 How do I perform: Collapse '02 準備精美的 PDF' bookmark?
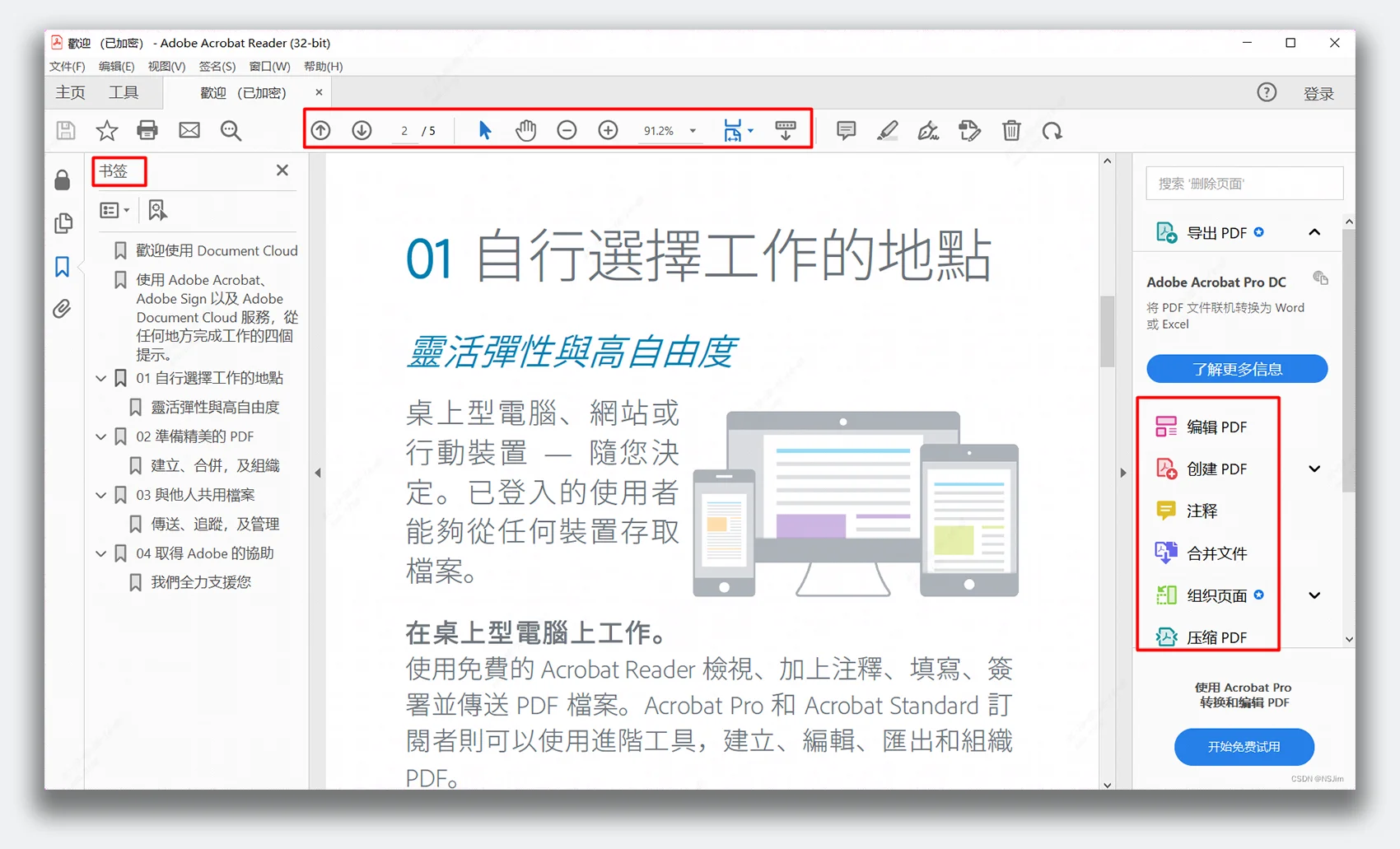point(101,436)
